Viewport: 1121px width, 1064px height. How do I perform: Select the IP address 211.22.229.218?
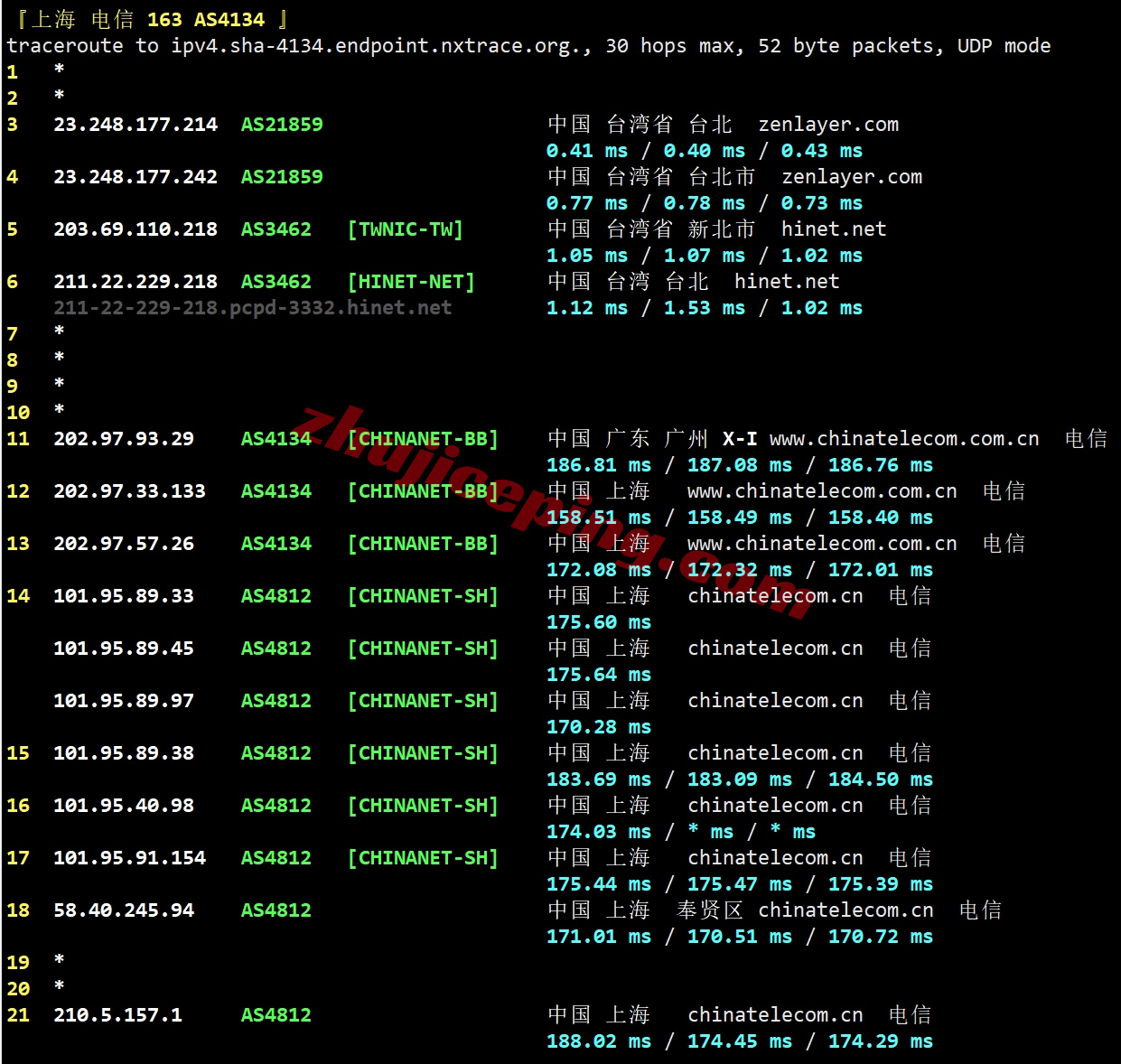135,282
